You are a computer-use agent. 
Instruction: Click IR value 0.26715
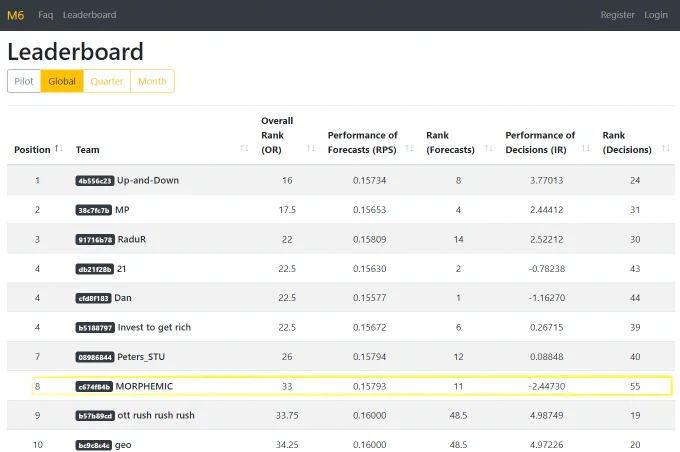(546, 328)
